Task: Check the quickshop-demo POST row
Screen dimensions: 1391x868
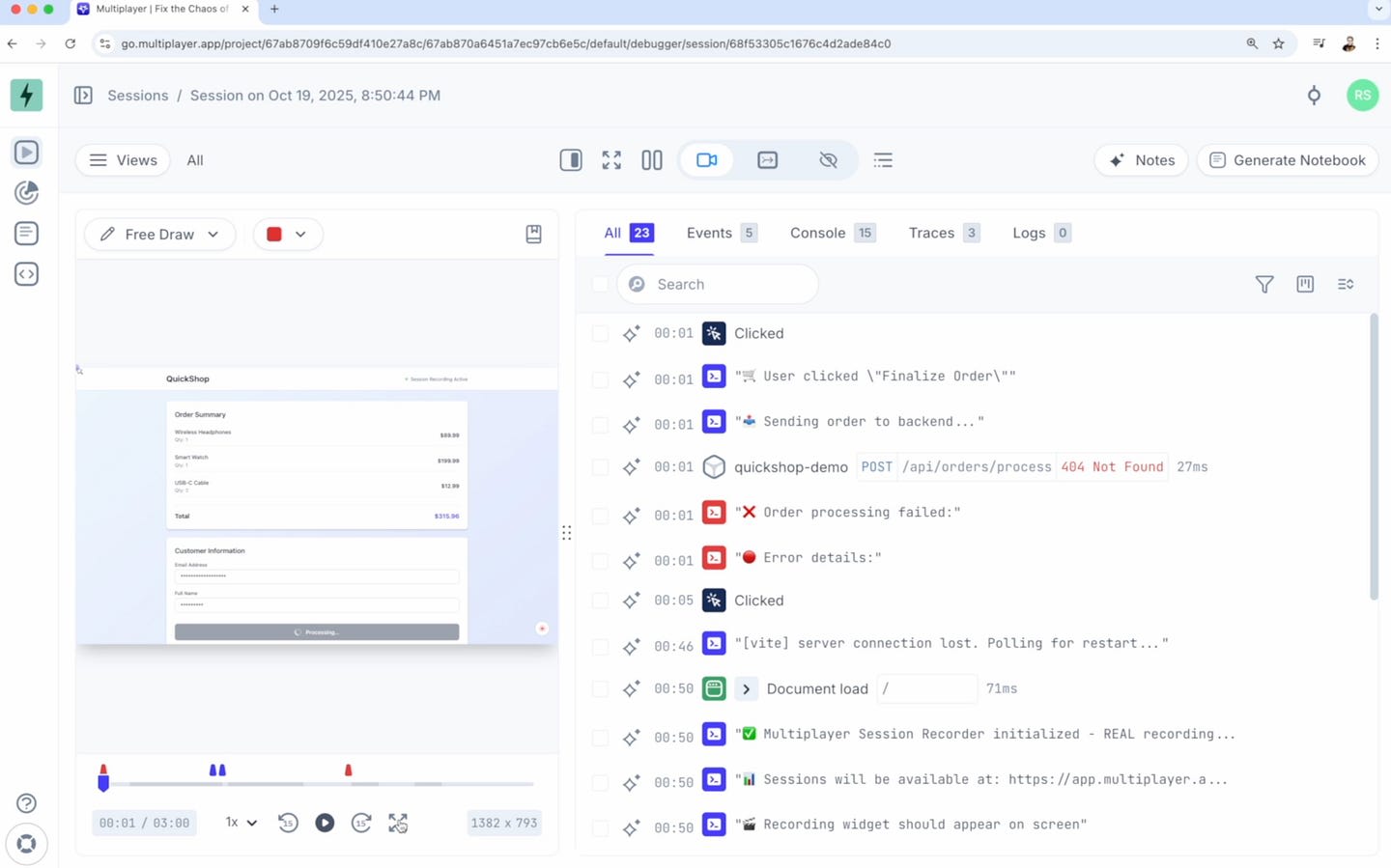Action: [x=600, y=467]
